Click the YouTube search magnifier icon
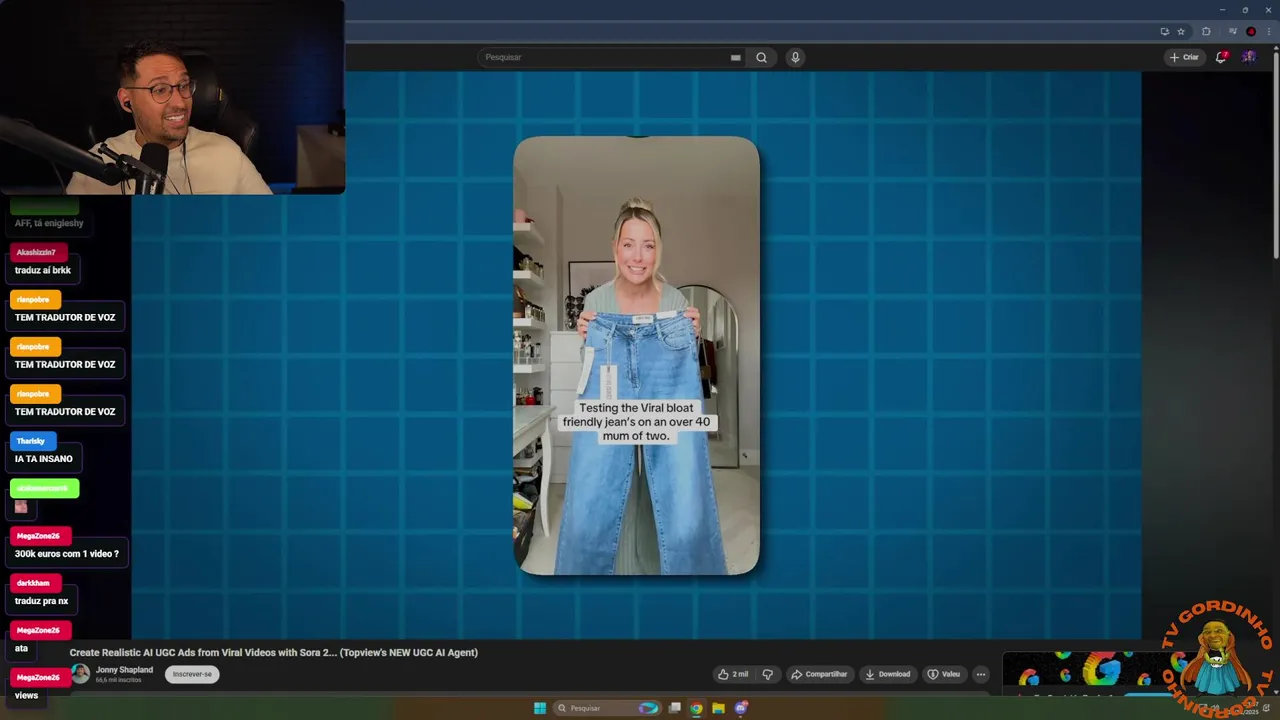This screenshot has width=1280, height=720. click(761, 57)
